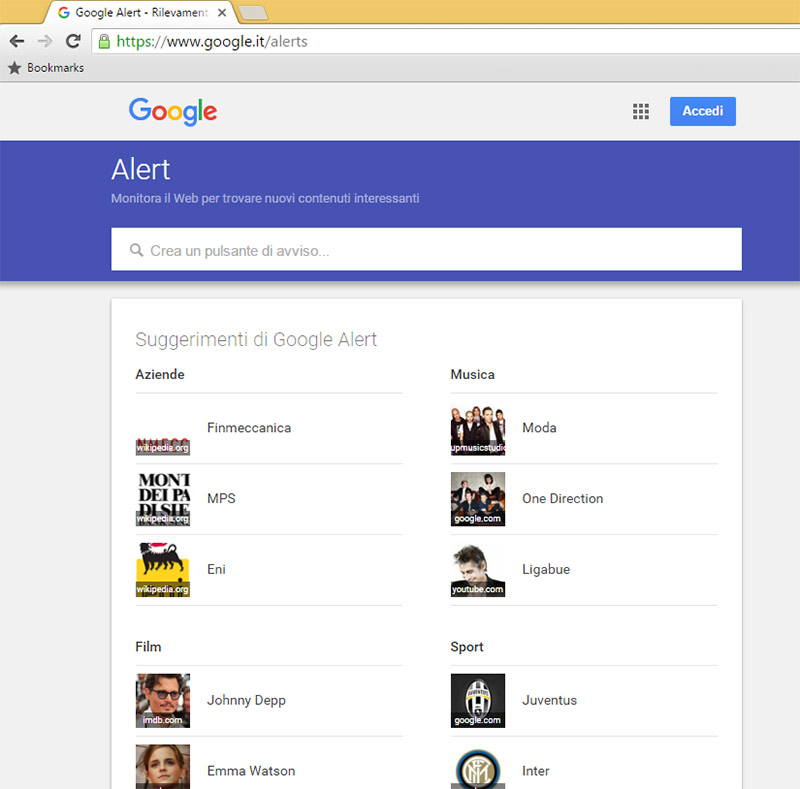This screenshot has height=789, width=800.
Task: Open the Google apps grid icon
Action: [x=641, y=111]
